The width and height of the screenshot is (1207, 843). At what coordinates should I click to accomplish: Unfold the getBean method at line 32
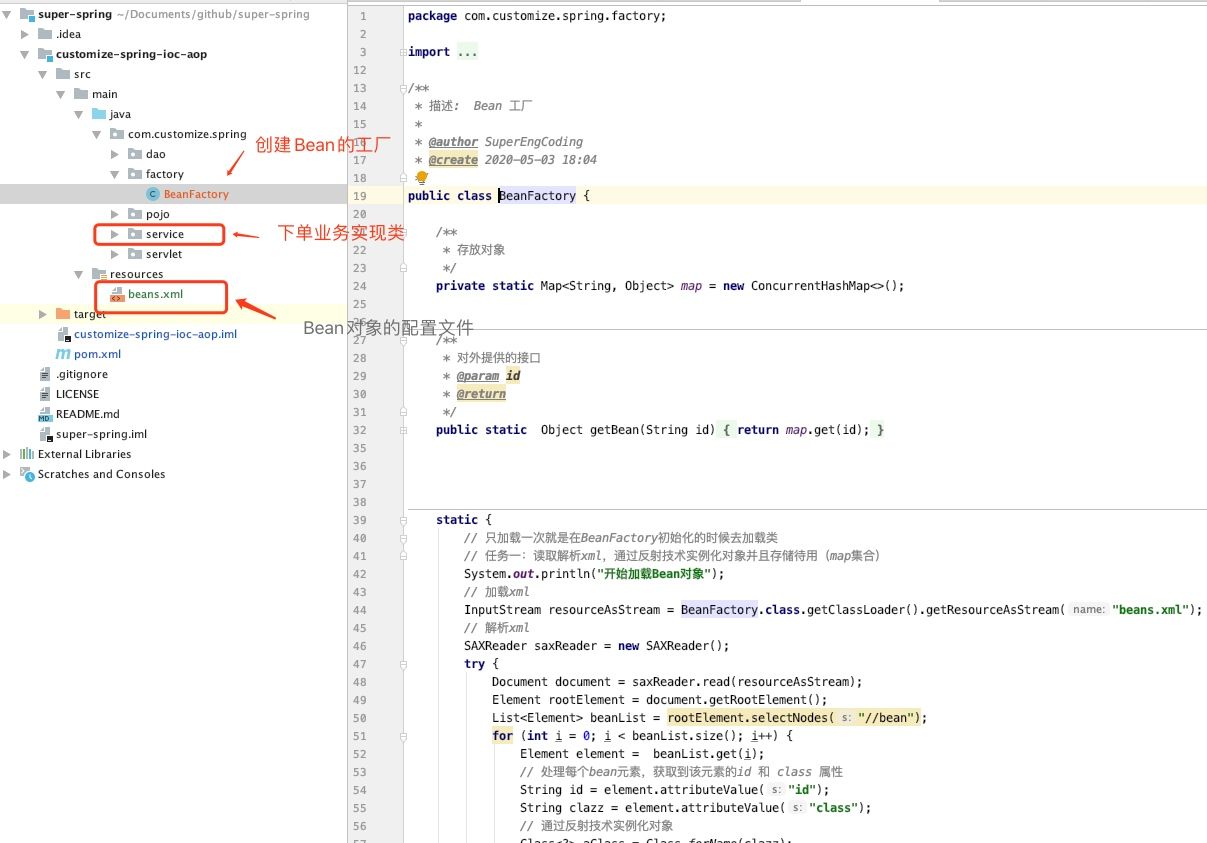[x=403, y=430]
